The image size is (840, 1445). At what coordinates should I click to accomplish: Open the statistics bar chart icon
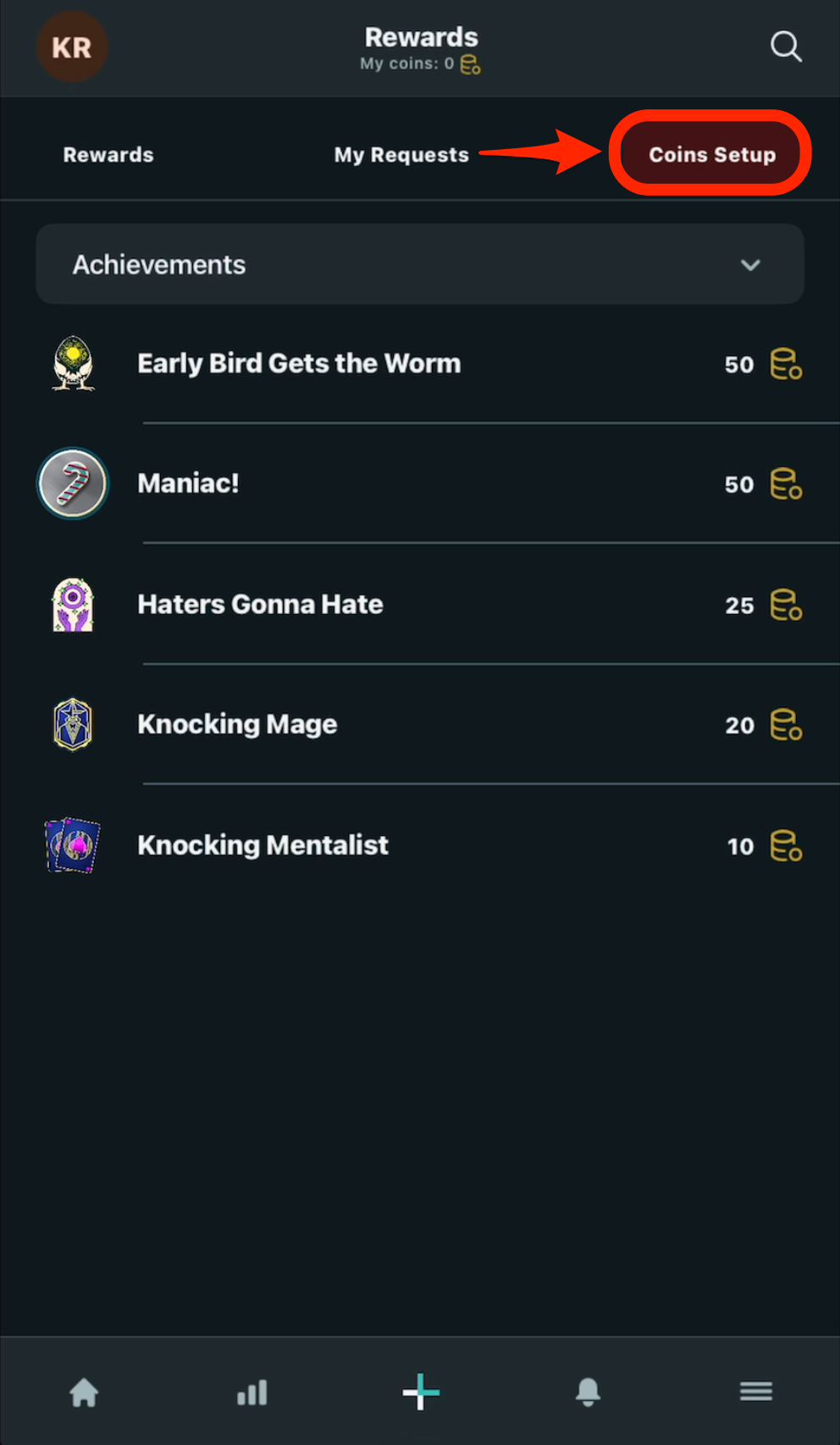[x=252, y=1392]
